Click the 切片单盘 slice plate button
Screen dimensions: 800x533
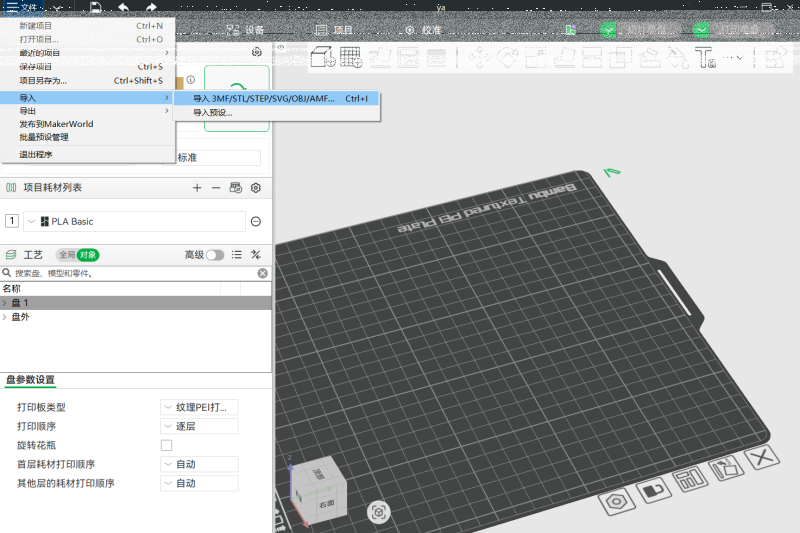click(648, 30)
